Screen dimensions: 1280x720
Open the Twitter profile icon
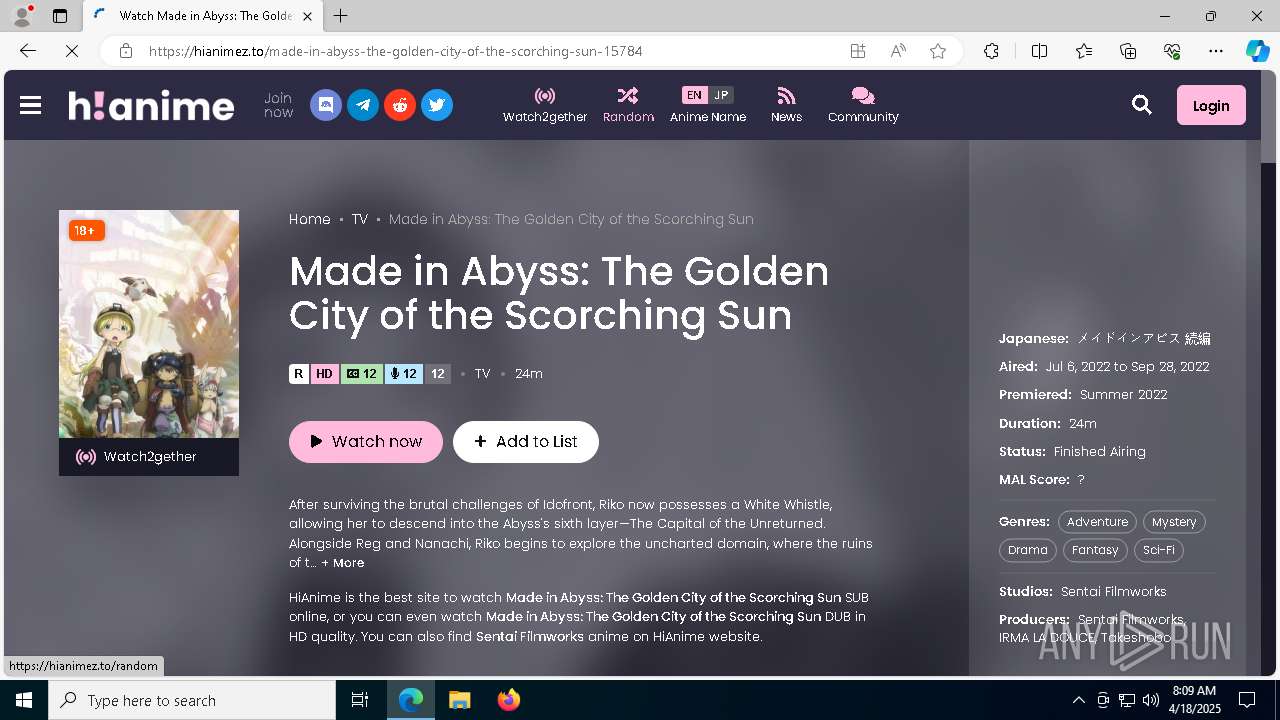[437, 105]
